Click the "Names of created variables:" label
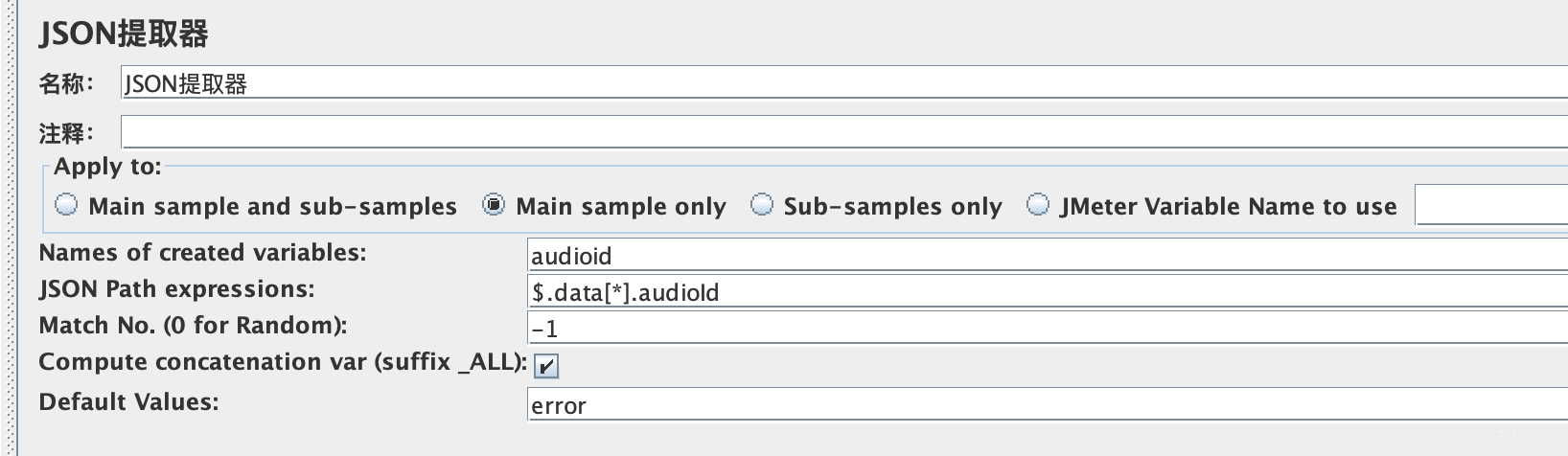This screenshot has height=456, width=1568. [x=202, y=253]
